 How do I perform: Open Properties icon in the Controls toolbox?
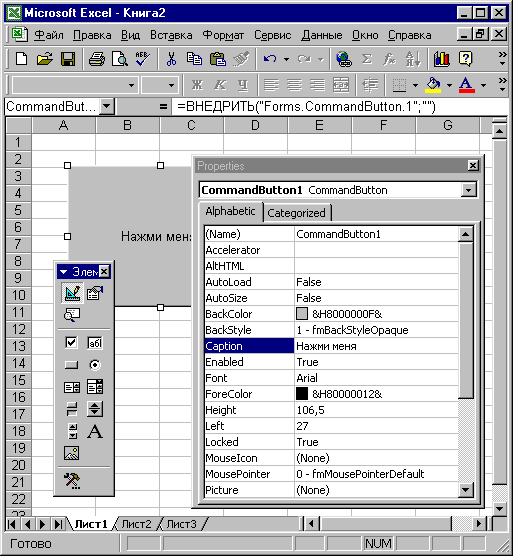coord(95,293)
